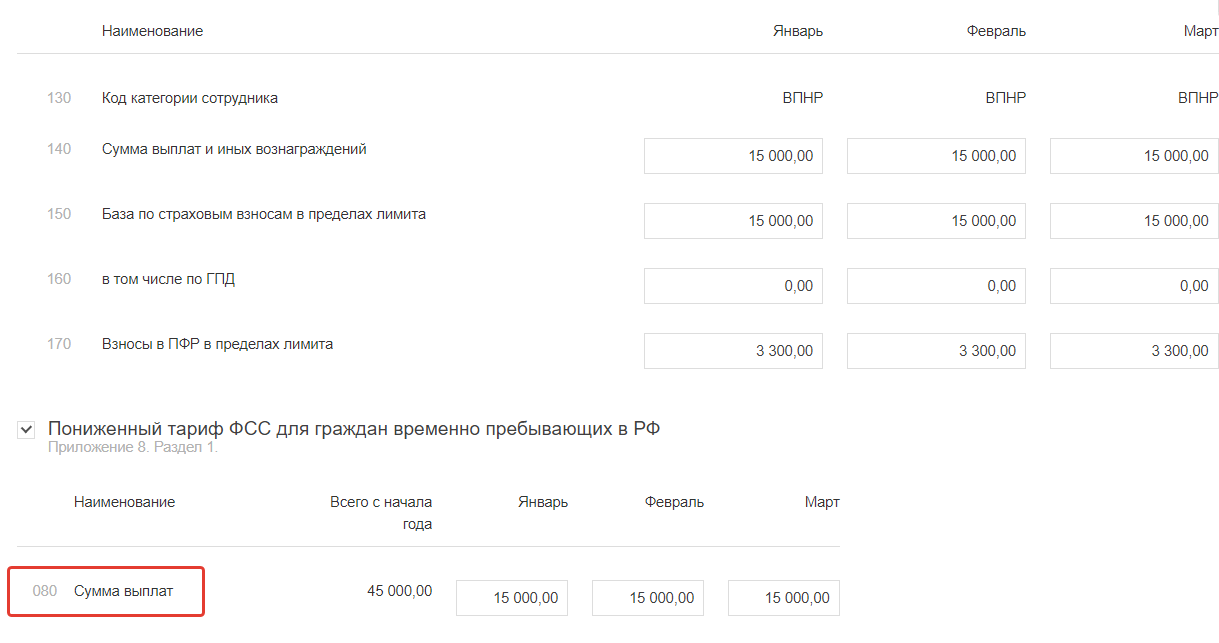Click March field in row 080
Screen dimensions: 1219x643
click(x=784, y=598)
